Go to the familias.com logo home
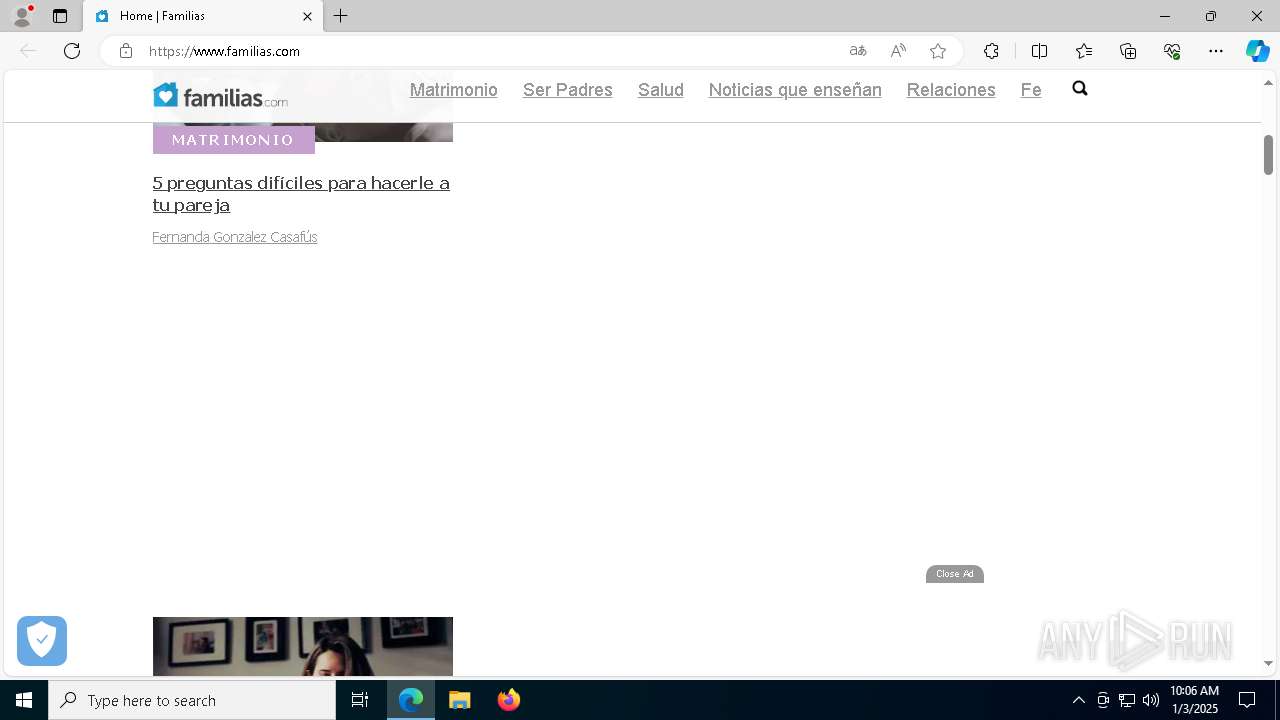Image resolution: width=1280 pixels, height=720 pixels. (220, 95)
